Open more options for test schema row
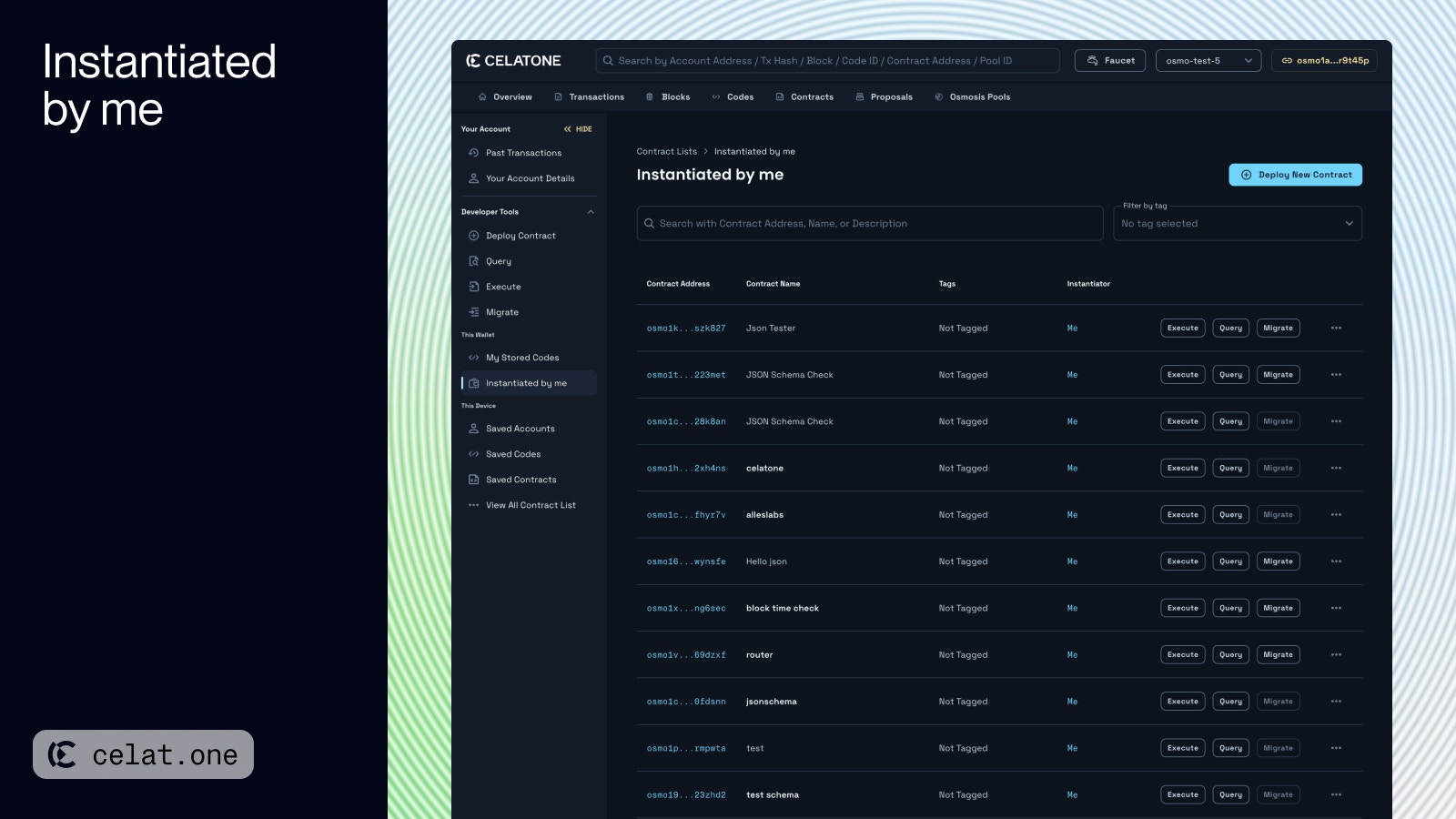This screenshot has height=819, width=1456. 1336,795
